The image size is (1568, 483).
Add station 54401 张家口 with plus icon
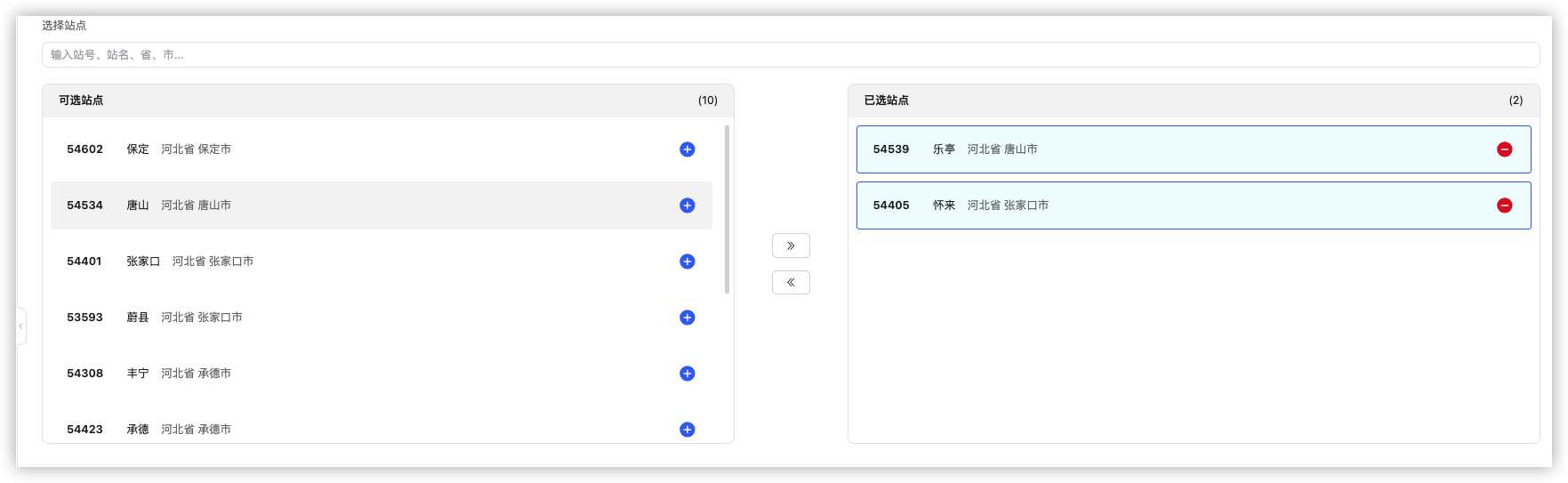point(687,262)
